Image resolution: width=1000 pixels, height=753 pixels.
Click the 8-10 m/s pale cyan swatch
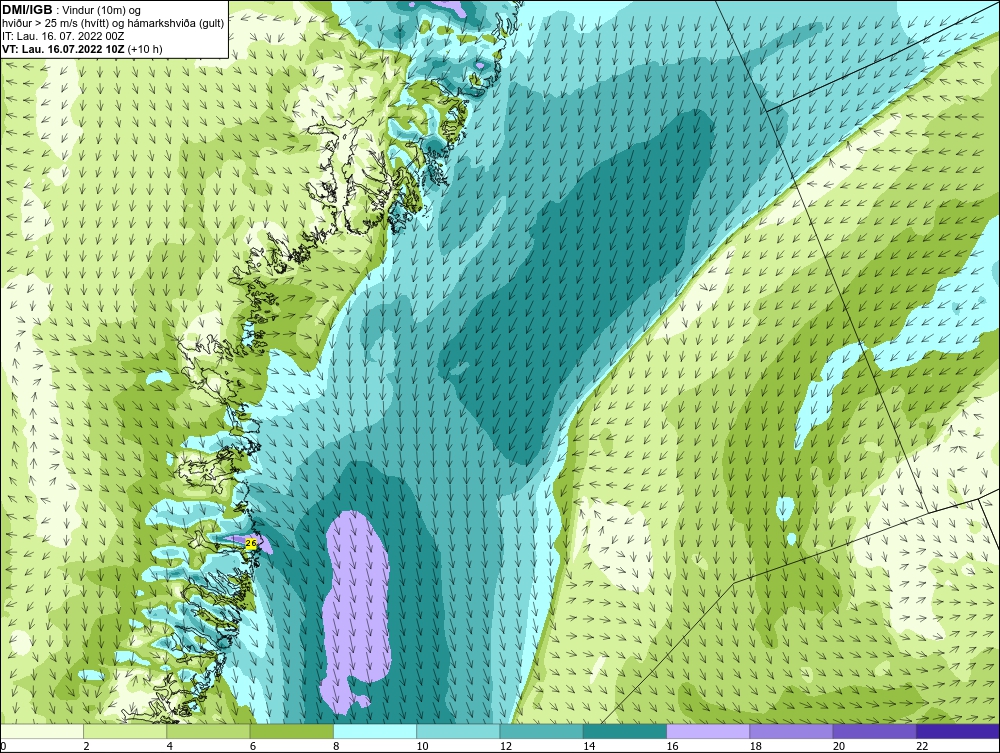375,731
